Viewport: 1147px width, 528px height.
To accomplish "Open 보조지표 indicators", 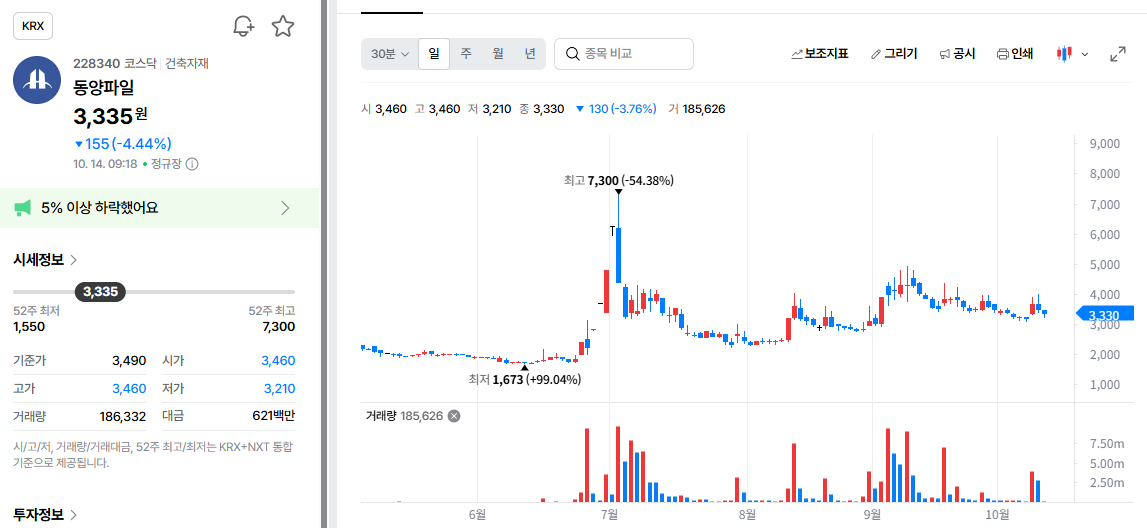I will 820,54.
